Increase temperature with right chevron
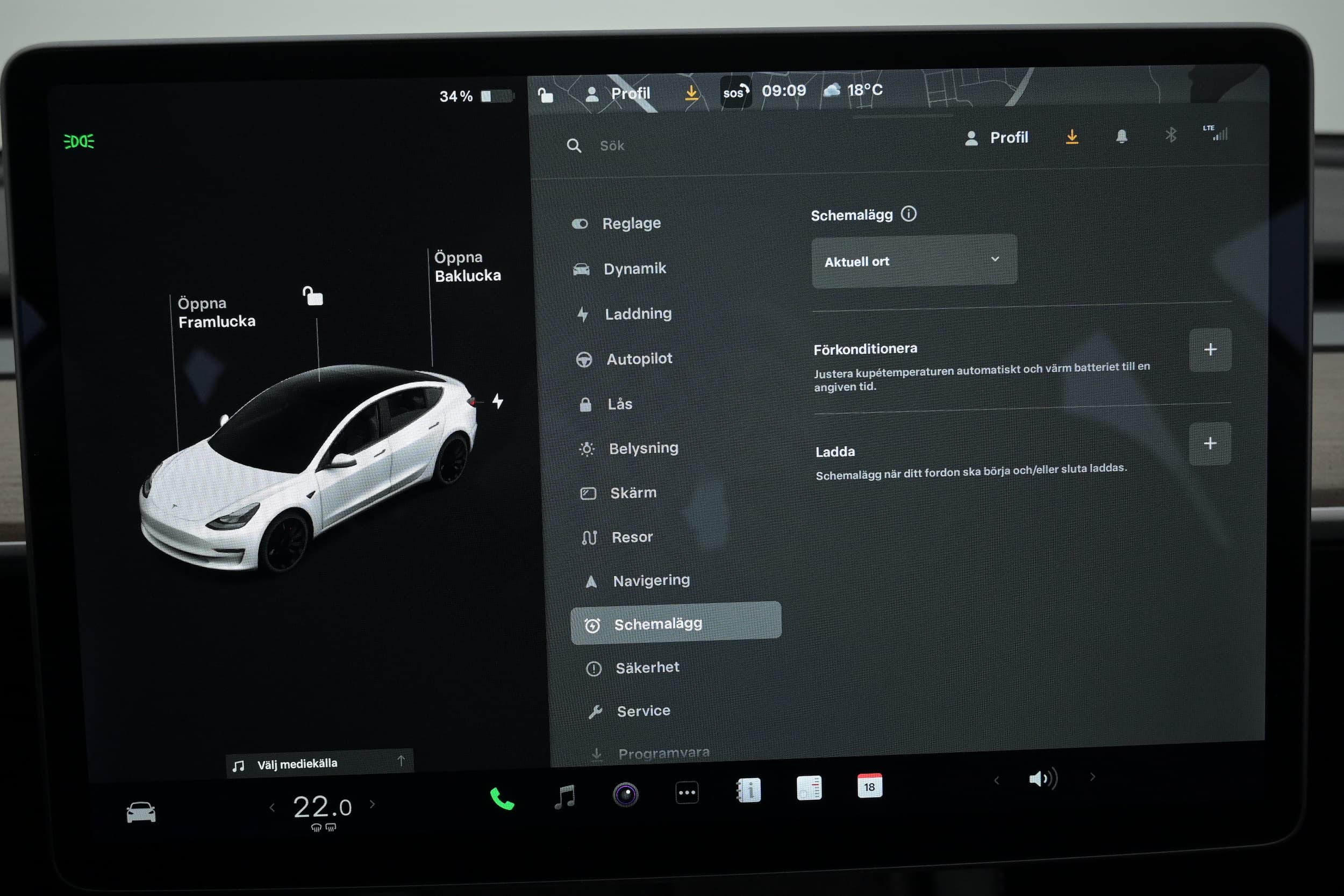Screen dimensions: 1344x896 [373, 805]
